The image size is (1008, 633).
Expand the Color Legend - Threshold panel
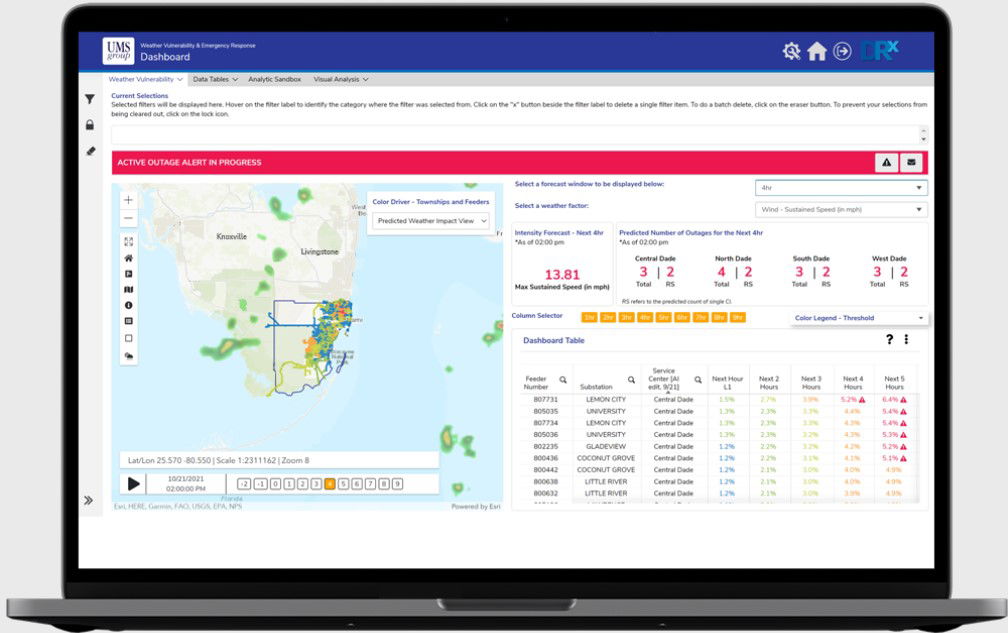859,318
